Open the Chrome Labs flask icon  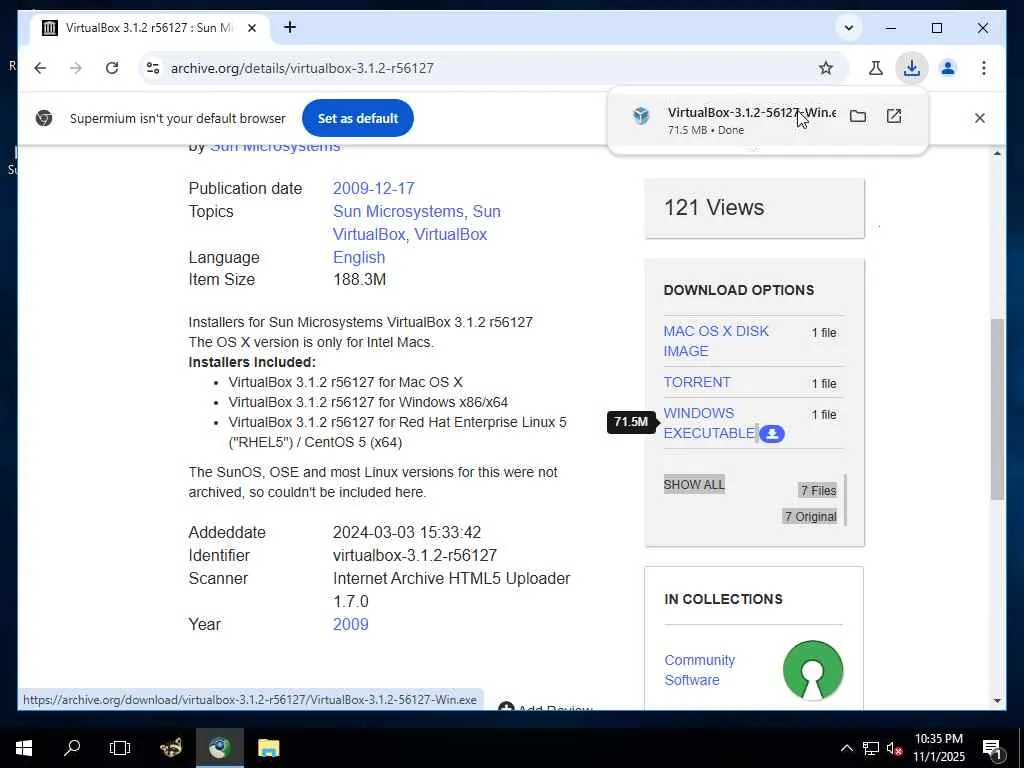click(x=876, y=68)
